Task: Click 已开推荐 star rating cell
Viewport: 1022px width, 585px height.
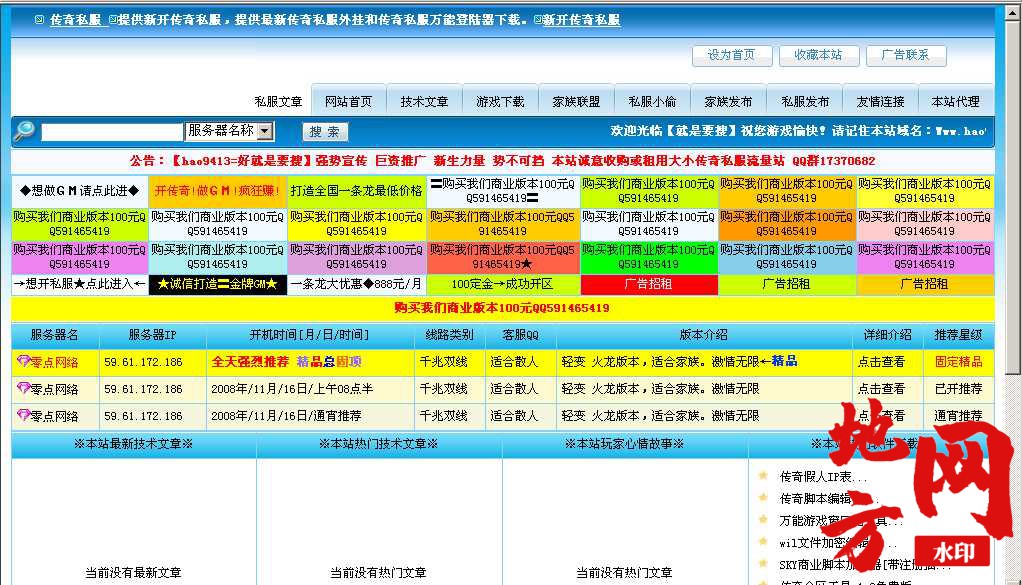Action: tap(958, 389)
